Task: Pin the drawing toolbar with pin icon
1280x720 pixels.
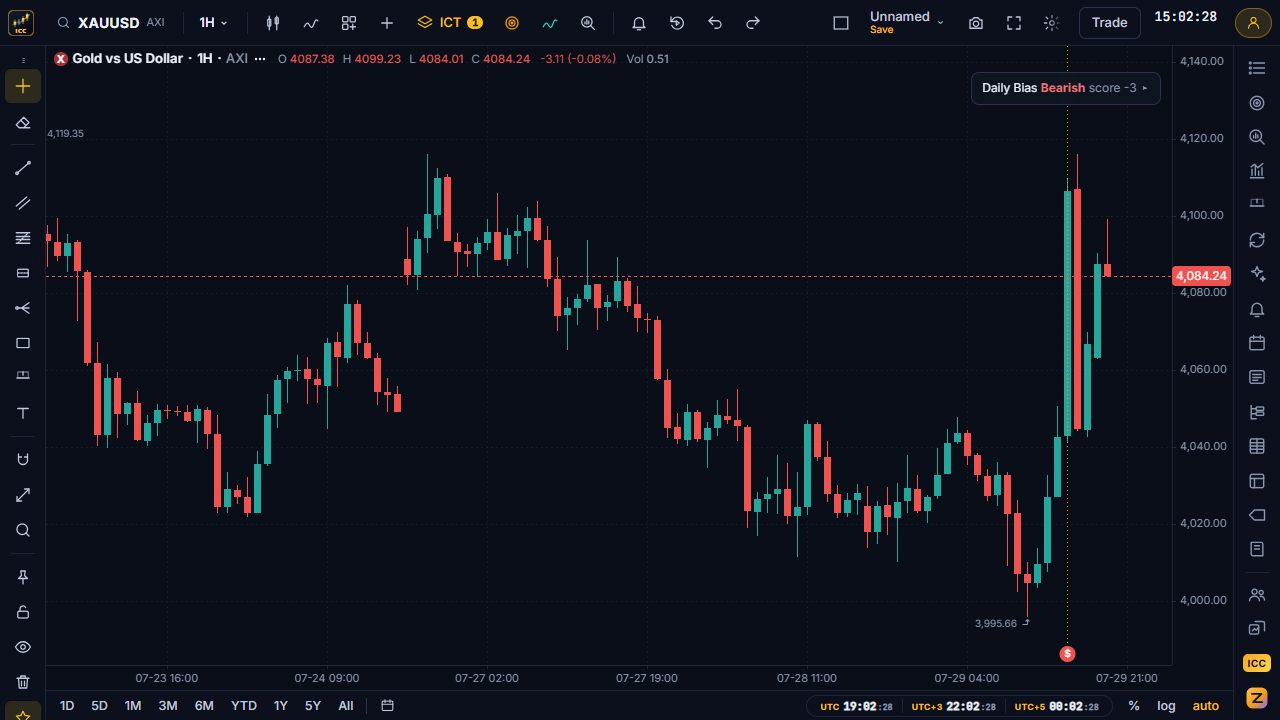Action: tap(23, 577)
